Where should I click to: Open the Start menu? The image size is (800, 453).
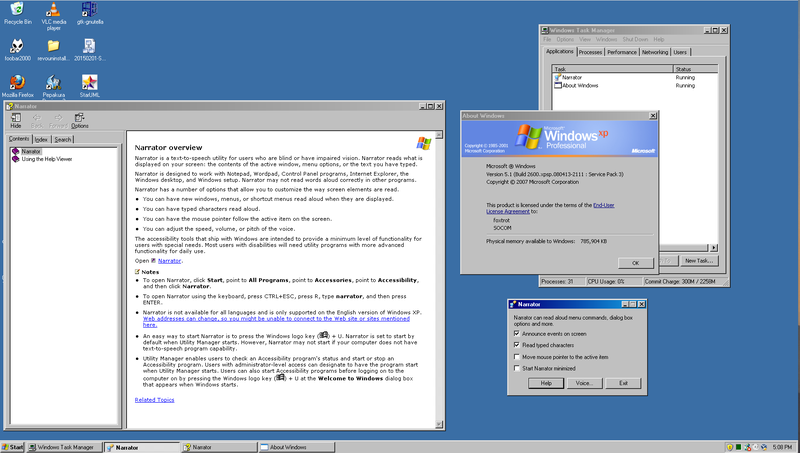[13, 447]
